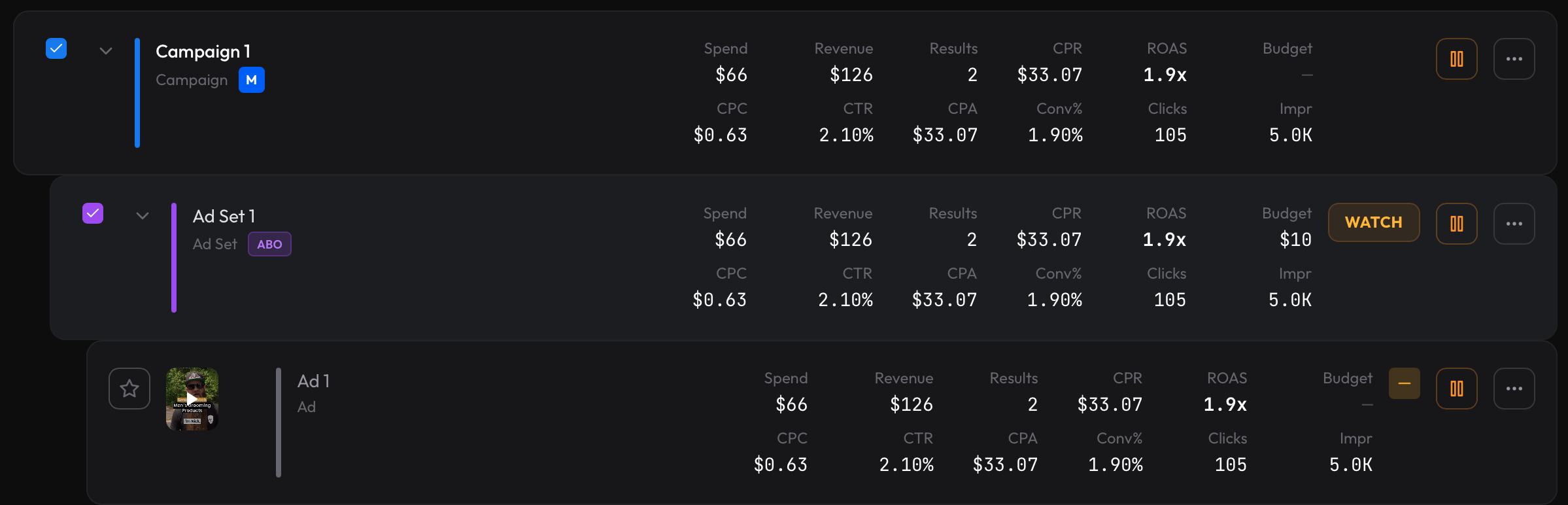Open the more options menu for Campaign 1
This screenshot has height=505, width=1568.
1514,59
